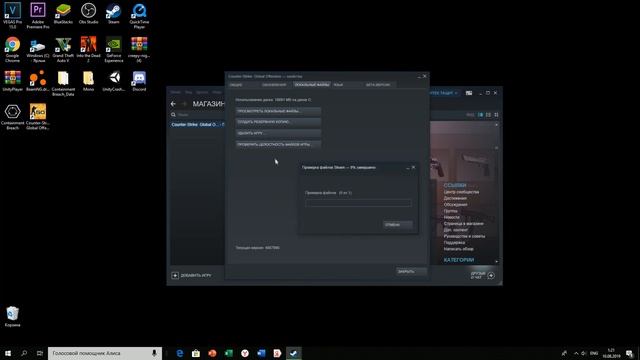Screen dimensions: 640x360
Task: Cancel file check with Отмена button
Action: point(398,225)
